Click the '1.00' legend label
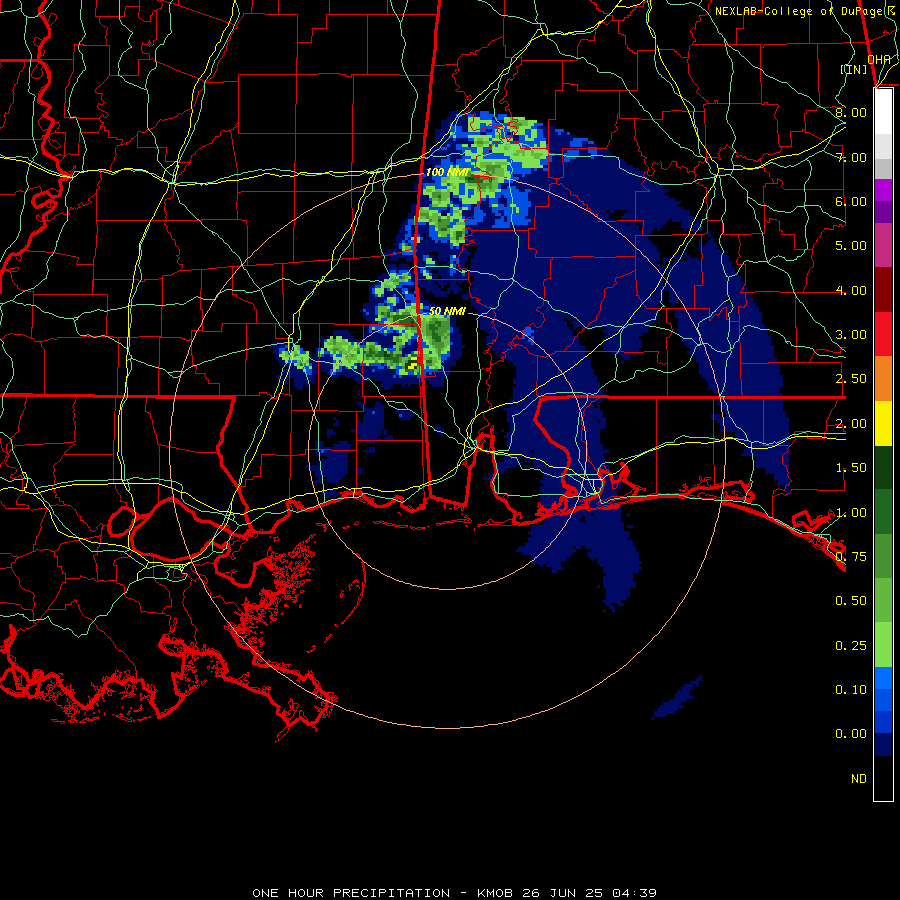 click(x=851, y=513)
